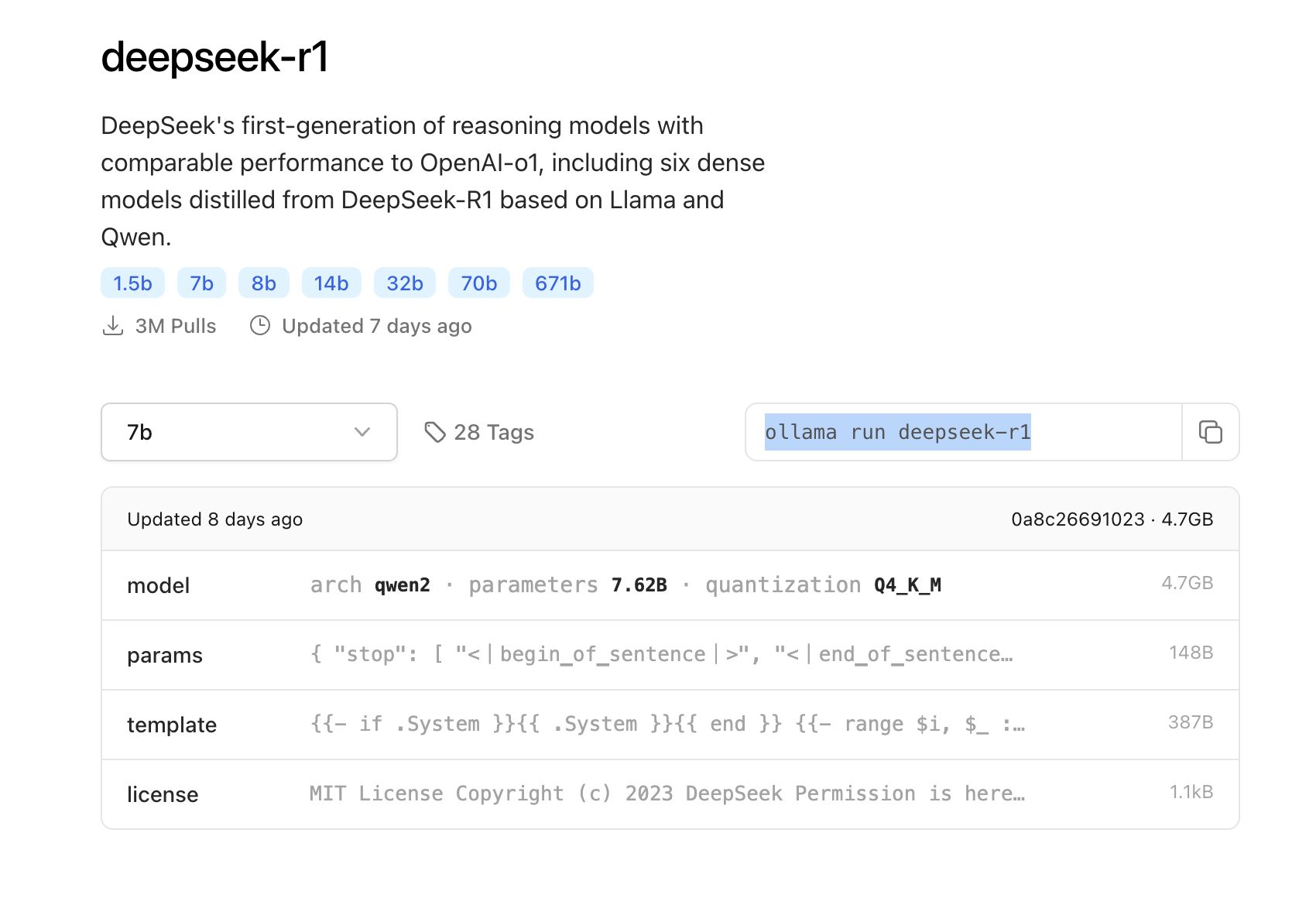
Task: Select the 8b parameter badge
Action: point(263,283)
